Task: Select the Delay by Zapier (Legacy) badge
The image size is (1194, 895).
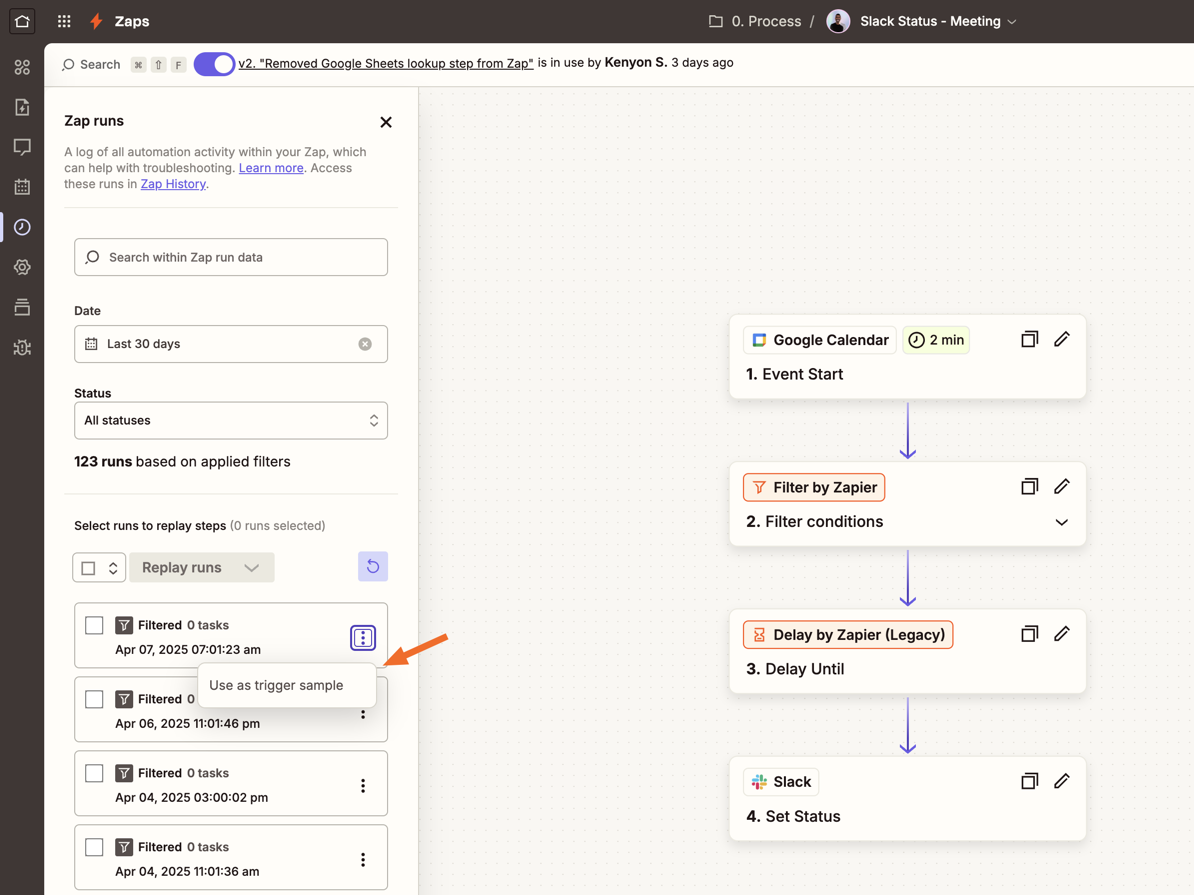Action: [848, 634]
